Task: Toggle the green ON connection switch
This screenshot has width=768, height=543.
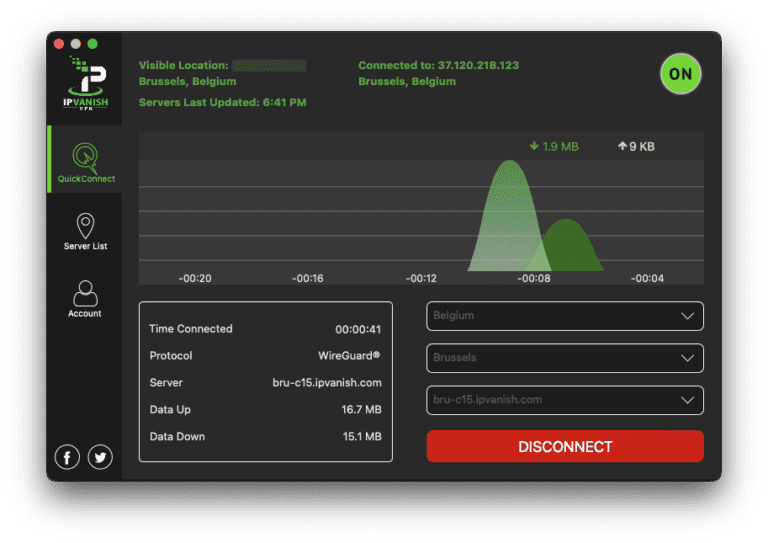Action: [681, 74]
